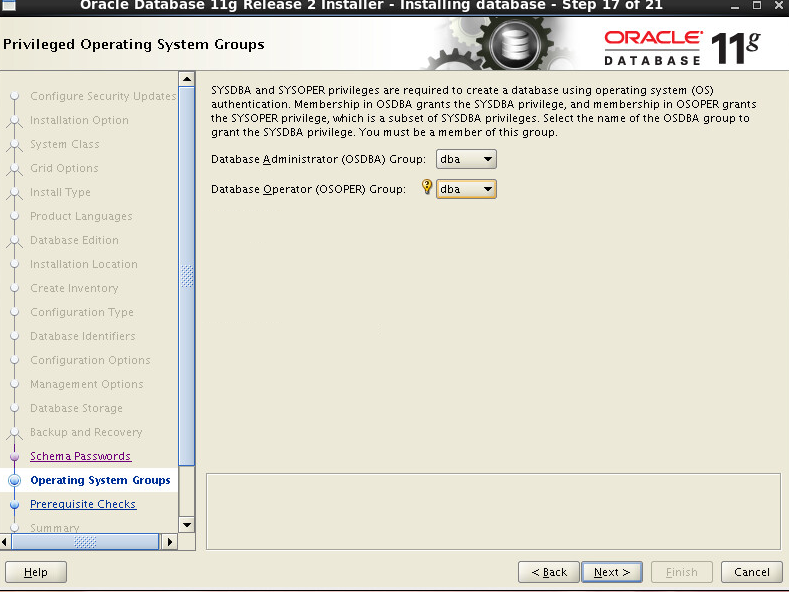Click the Operating System Groups step bullet icon
Screen dimensions: 789x592
(x=15, y=480)
